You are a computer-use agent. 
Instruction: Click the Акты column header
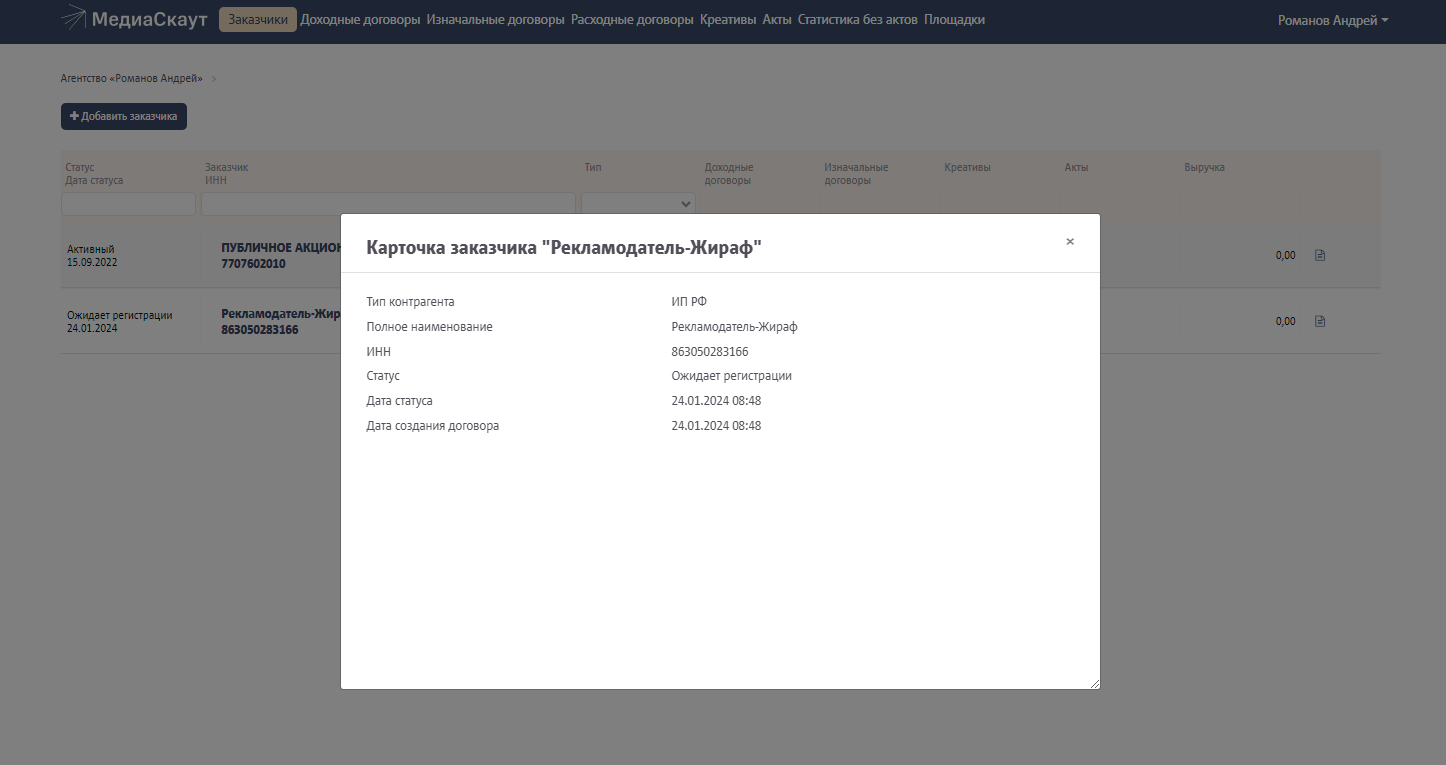(x=1076, y=167)
